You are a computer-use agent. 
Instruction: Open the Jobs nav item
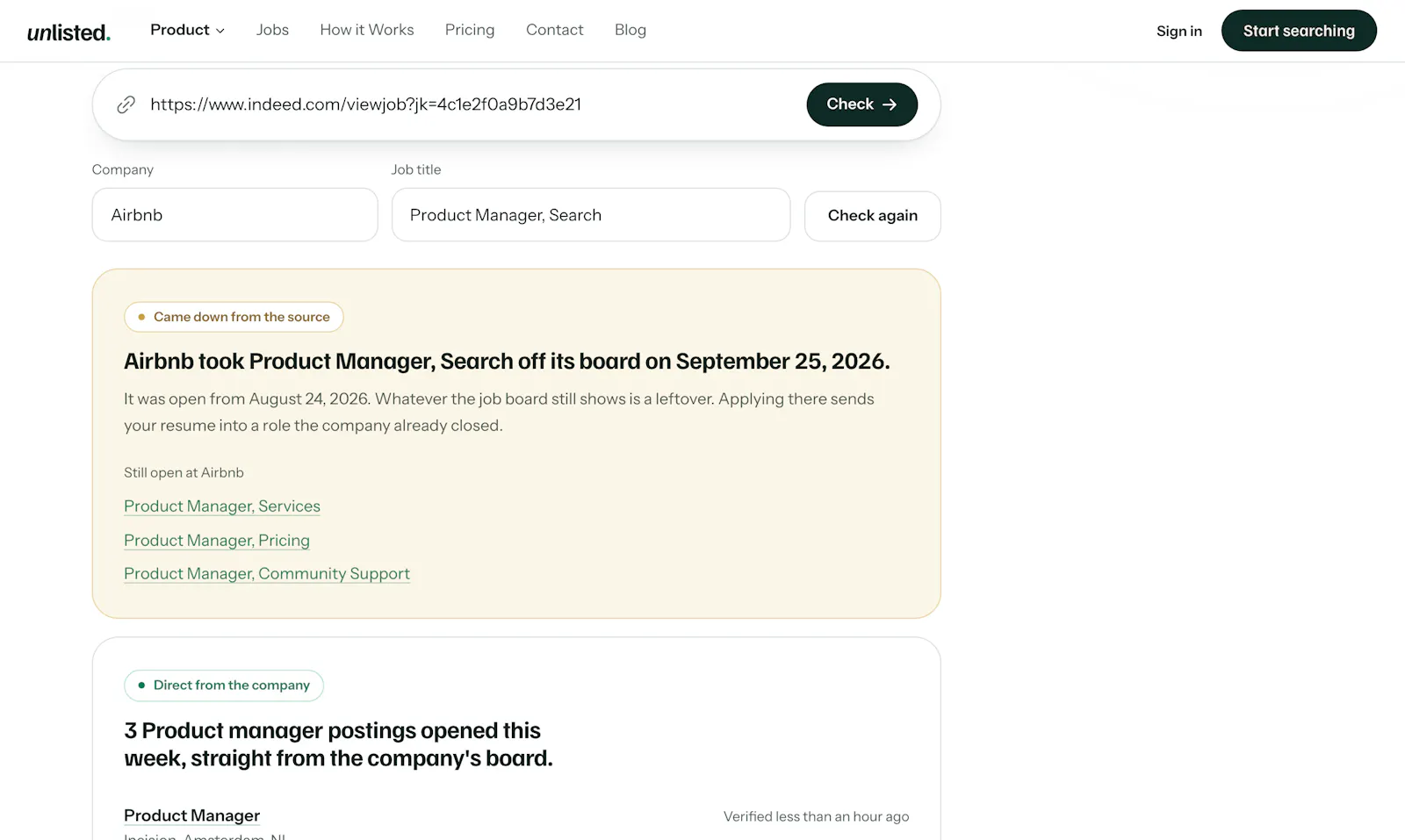pyautogui.click(x=272, y=30)
